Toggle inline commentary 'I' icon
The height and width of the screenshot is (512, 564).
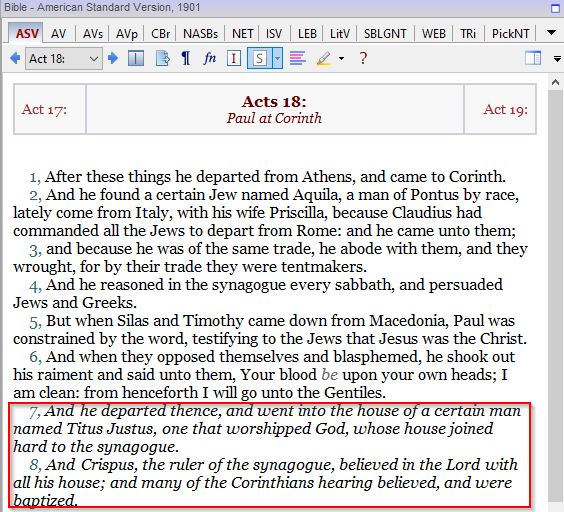coord(233,58)
